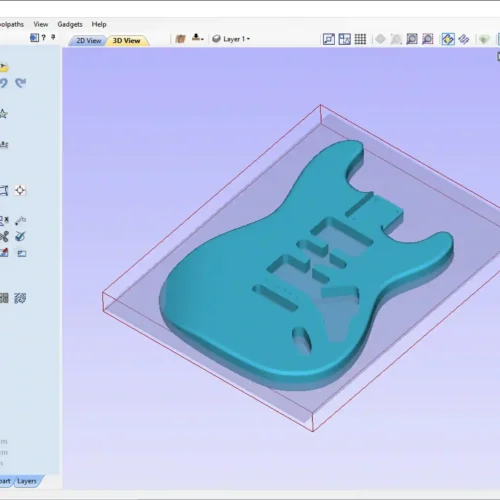Click the greyed isometric view diamond icon
Screen dimensions: 500x500
380,39
